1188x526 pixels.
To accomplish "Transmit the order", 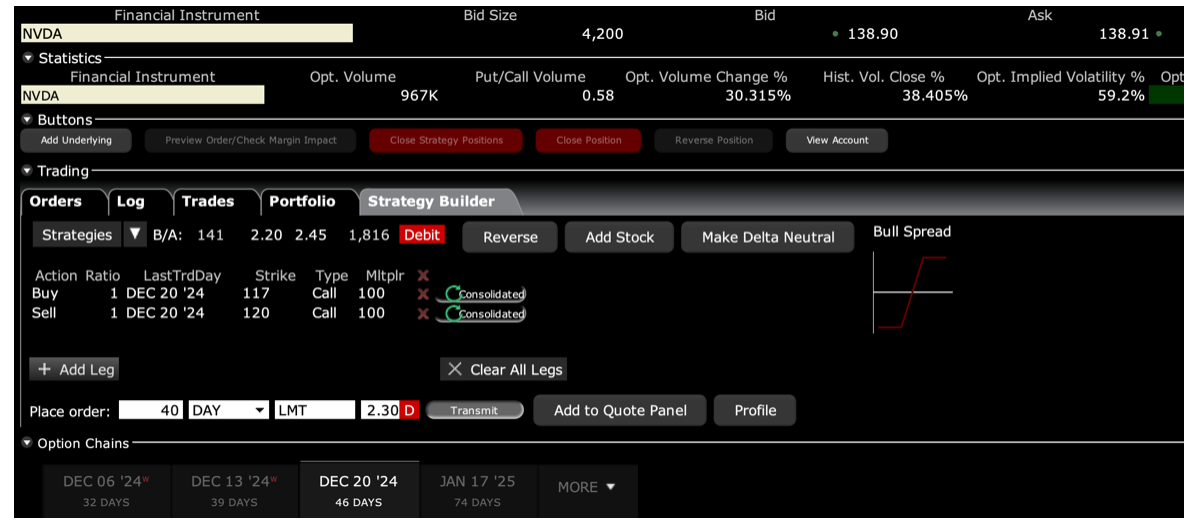I will coord(474,410).
